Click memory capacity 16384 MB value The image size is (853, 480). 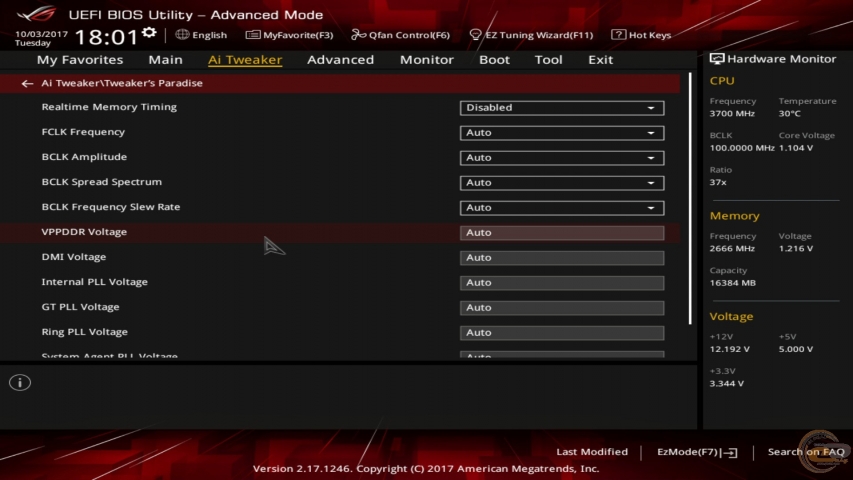click(732, 283)
